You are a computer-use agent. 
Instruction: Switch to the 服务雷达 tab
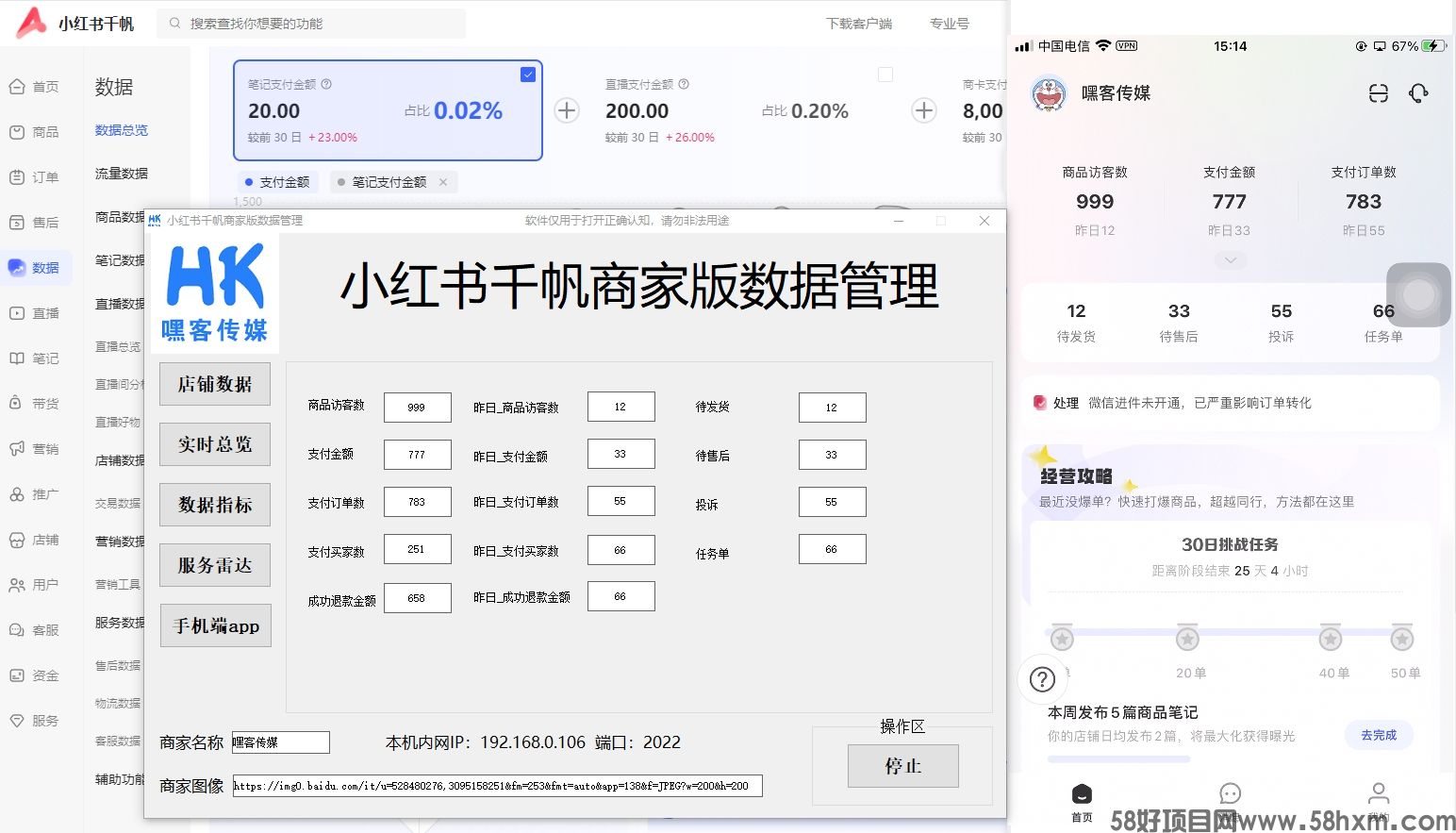(215, 565)
